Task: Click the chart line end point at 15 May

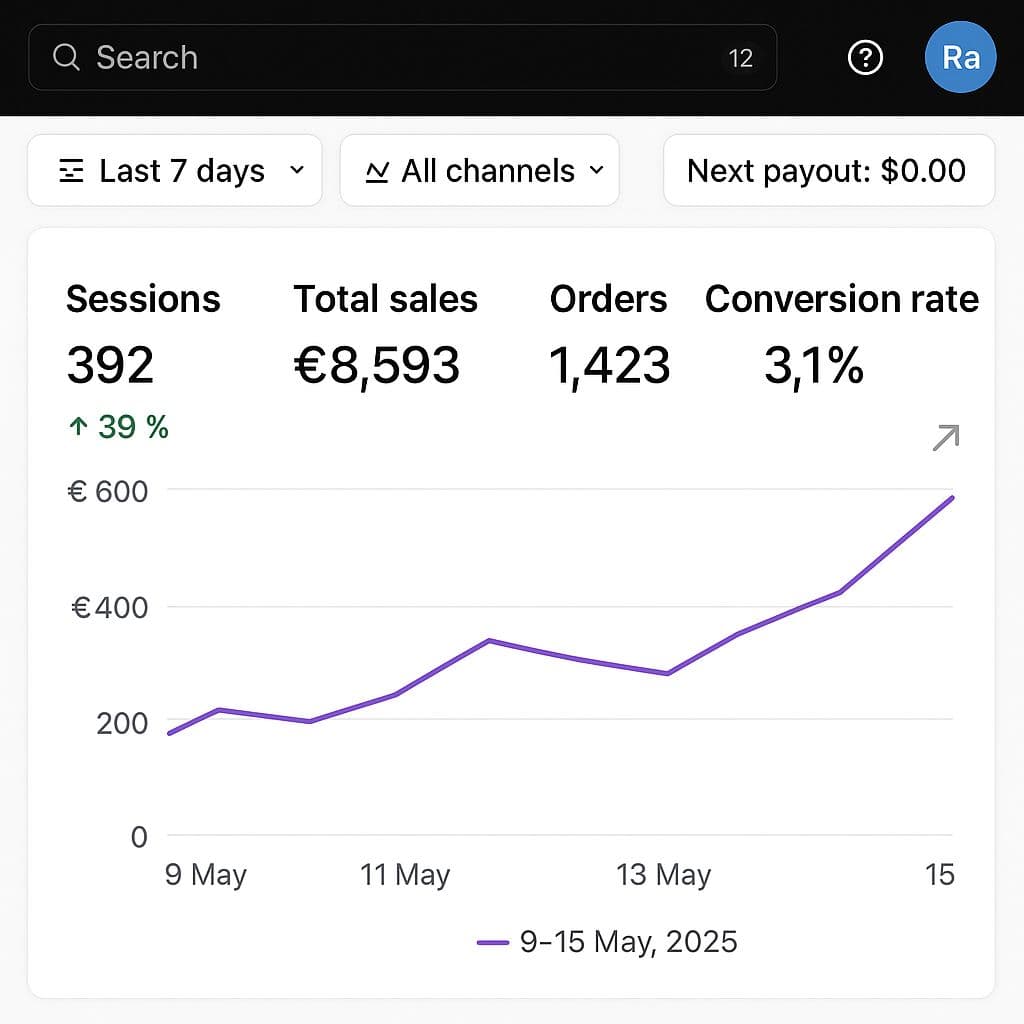Action: 952,498
